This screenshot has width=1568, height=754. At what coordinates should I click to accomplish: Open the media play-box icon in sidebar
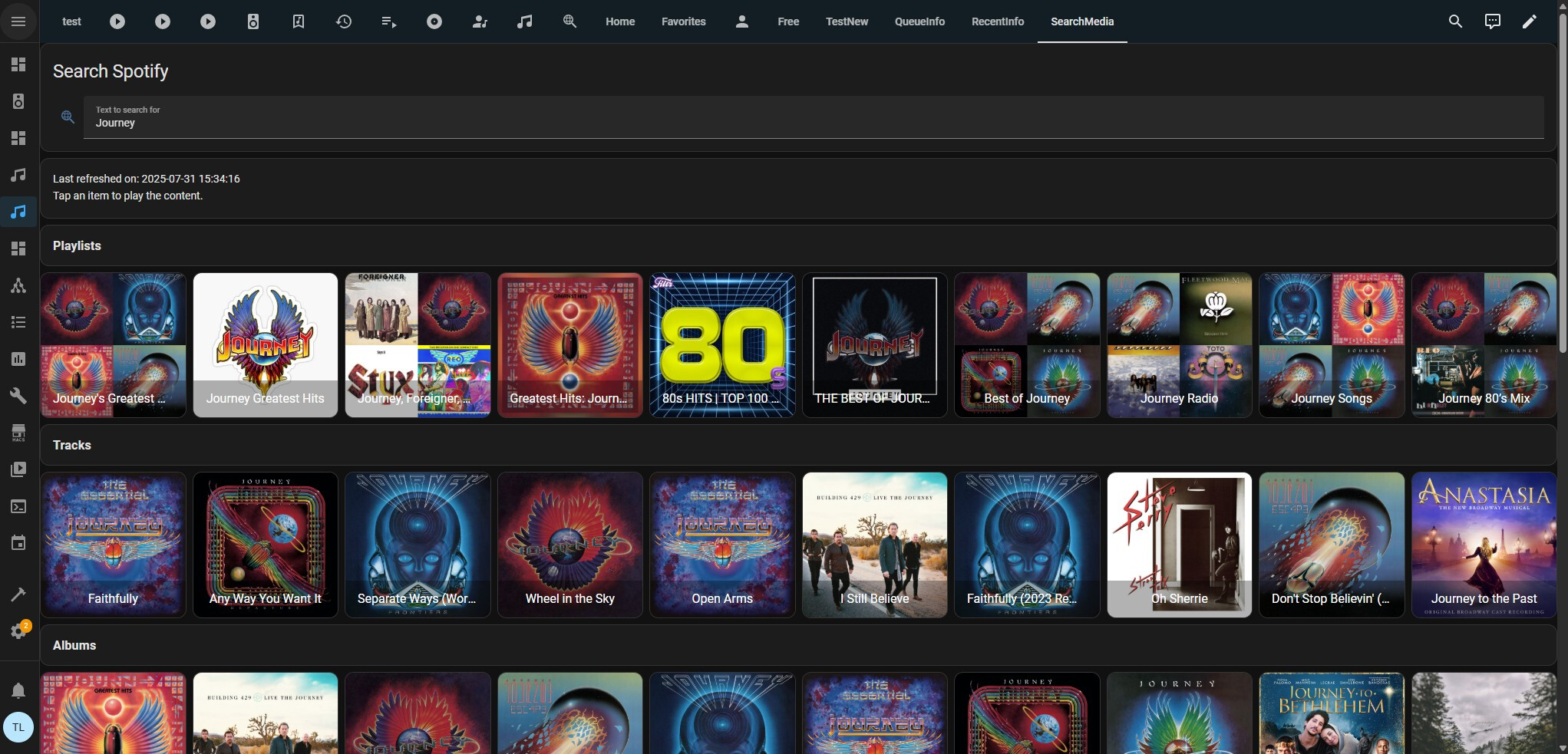click(18, 469)
